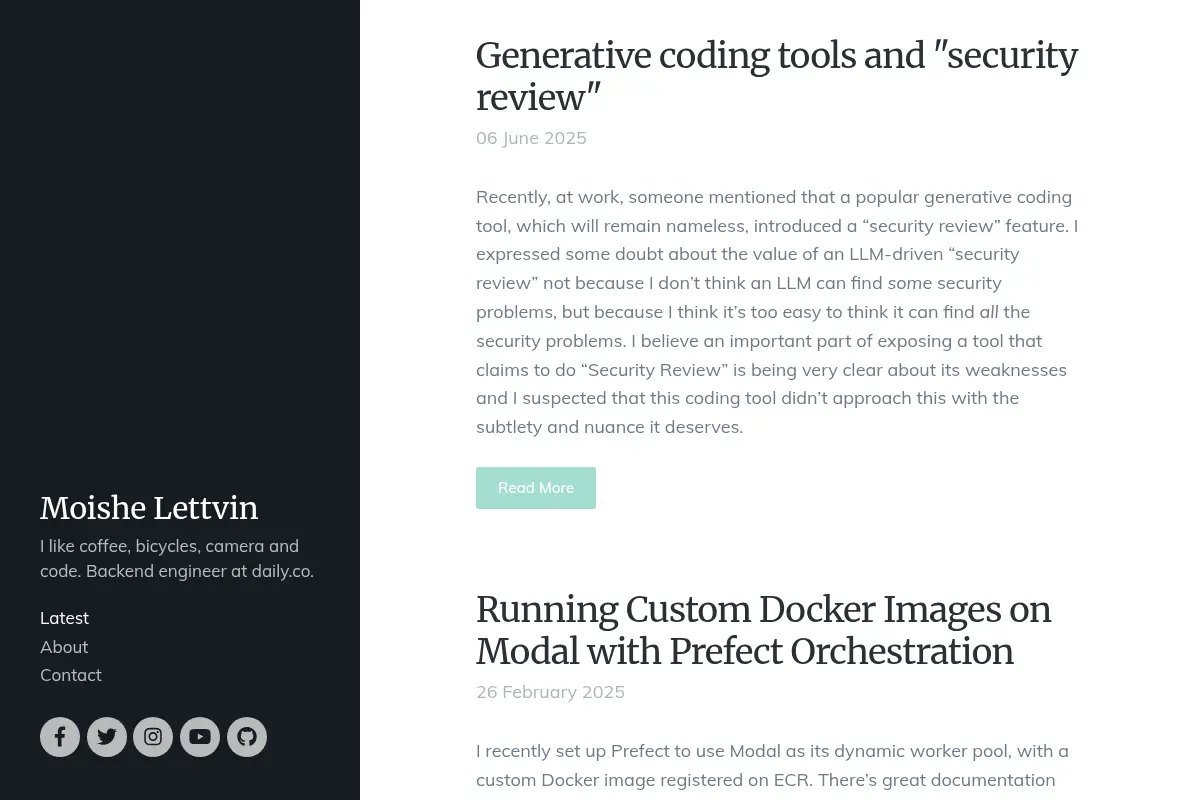This screenshot has width=1200, height=800.
Task: Open the About page link
Action: click(64, 647)
